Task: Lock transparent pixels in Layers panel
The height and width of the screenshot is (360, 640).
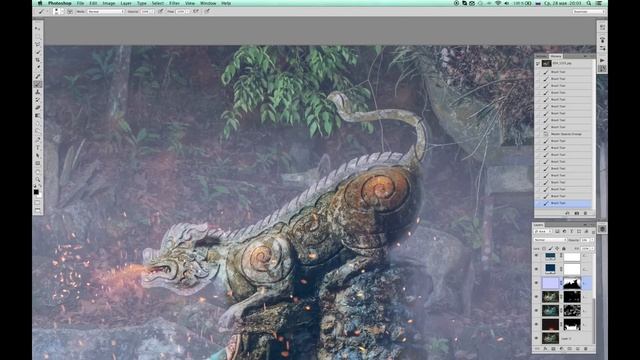Action: (x=544, y=249)
